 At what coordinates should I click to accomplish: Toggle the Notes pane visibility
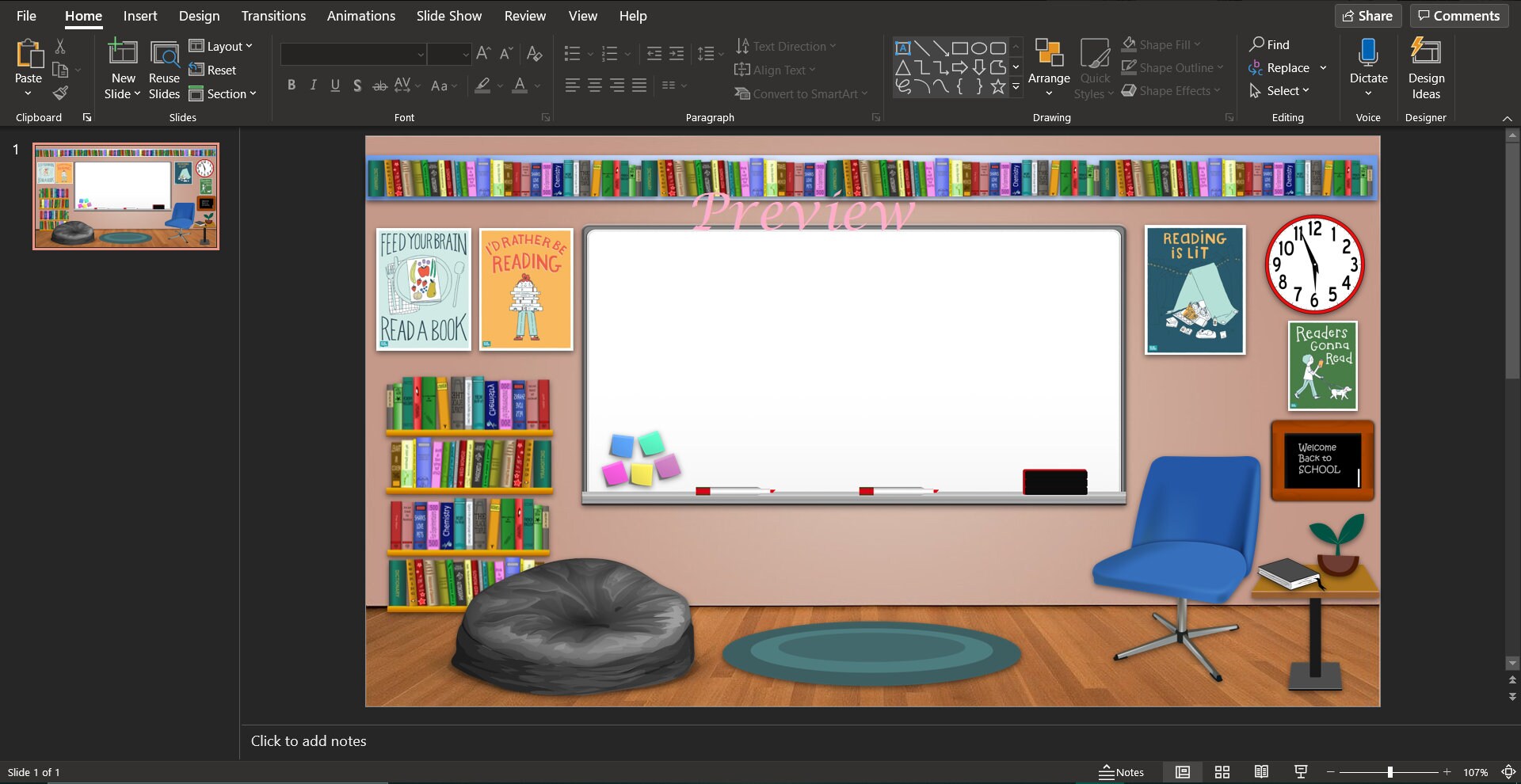1121,771
